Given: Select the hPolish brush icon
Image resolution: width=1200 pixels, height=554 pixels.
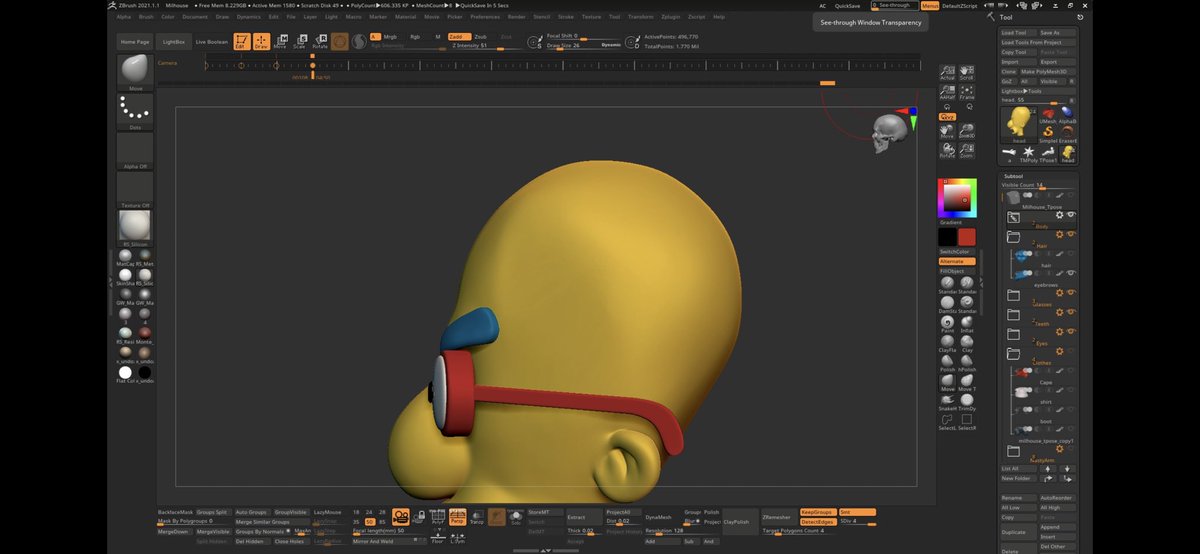Looking at the screenshot, I should point(967,362).
